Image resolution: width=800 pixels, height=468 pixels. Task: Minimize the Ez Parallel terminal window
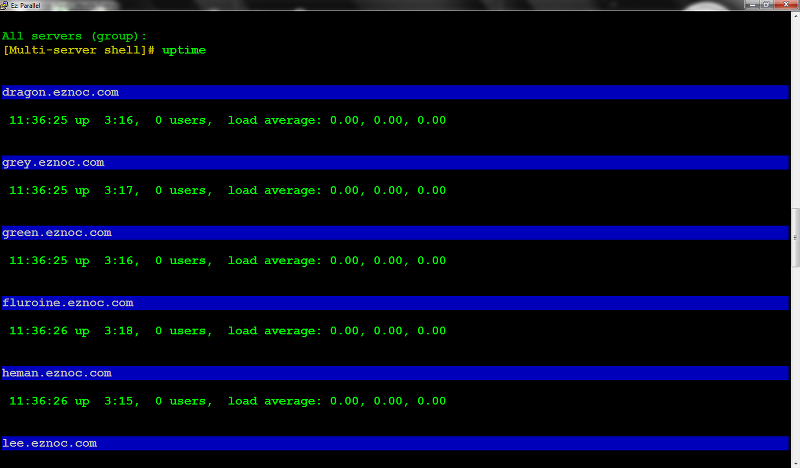coord(752,5)
